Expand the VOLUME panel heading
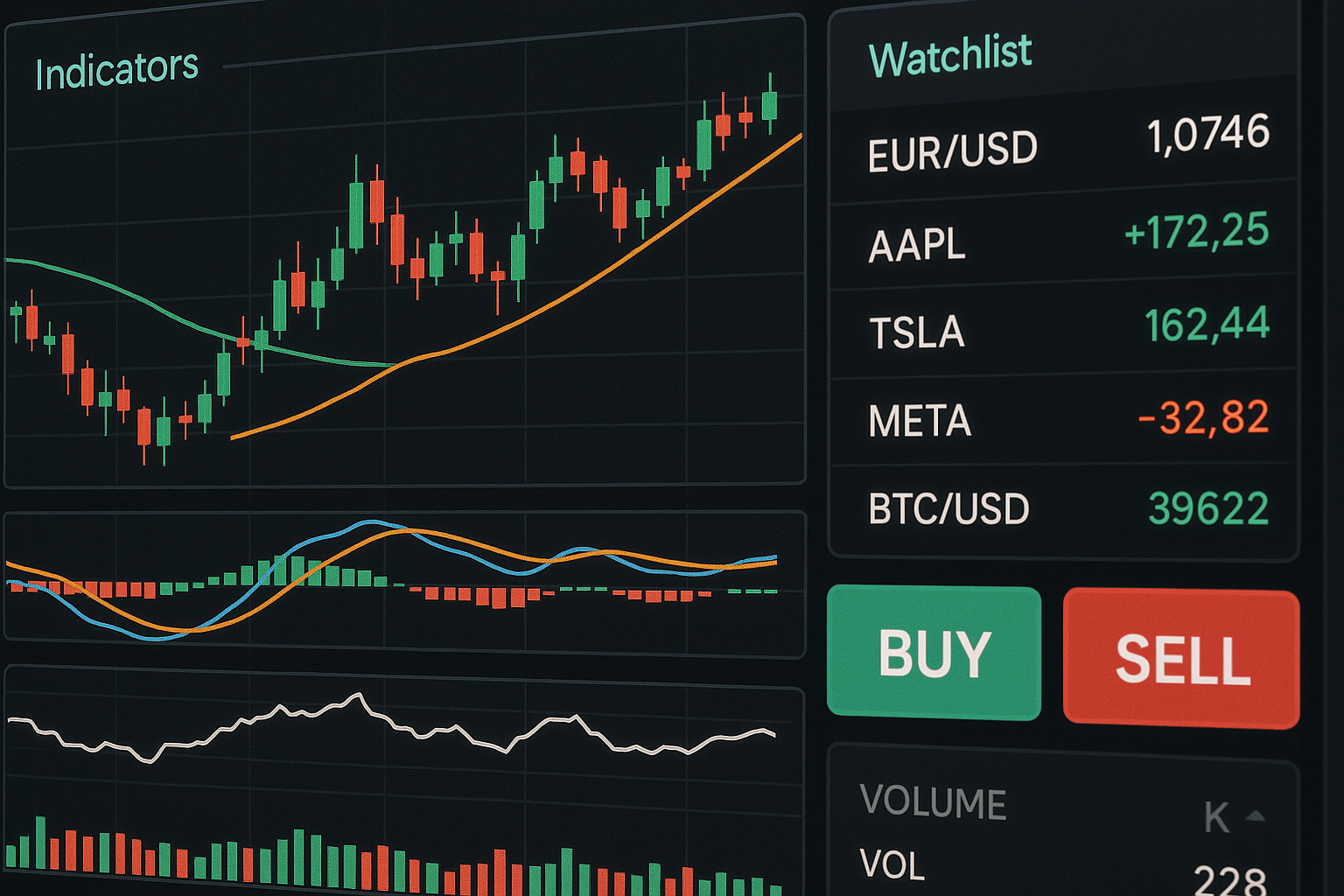Viewport: 1344px width, 896px height. pos(933,801)
